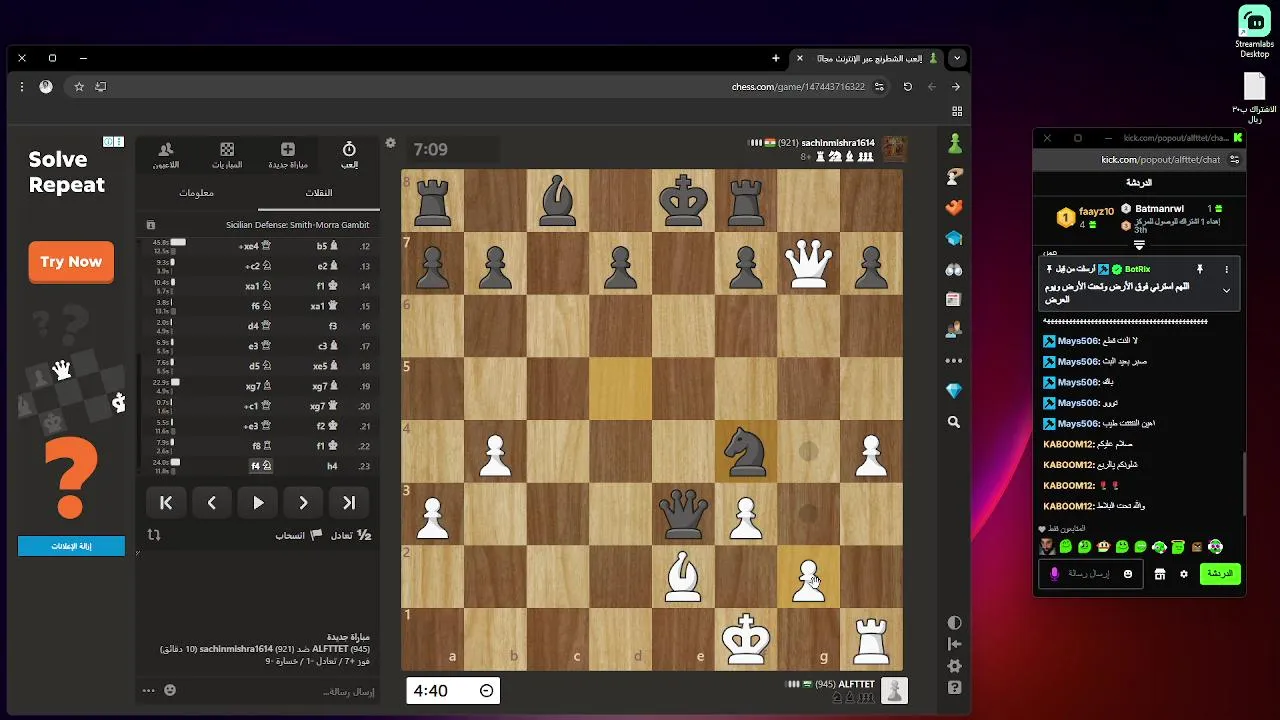Jump to last move button
The width and height of the screenshot is (1280, 720).
(349, 503)
